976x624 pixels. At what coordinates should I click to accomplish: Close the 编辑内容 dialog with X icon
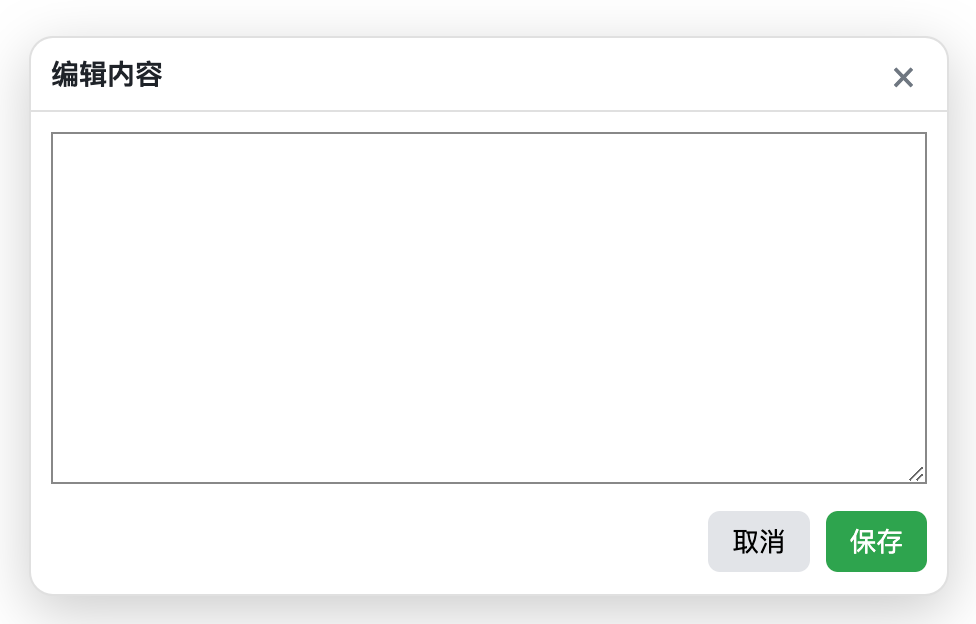pyautogui.click(x=903, y=78)
